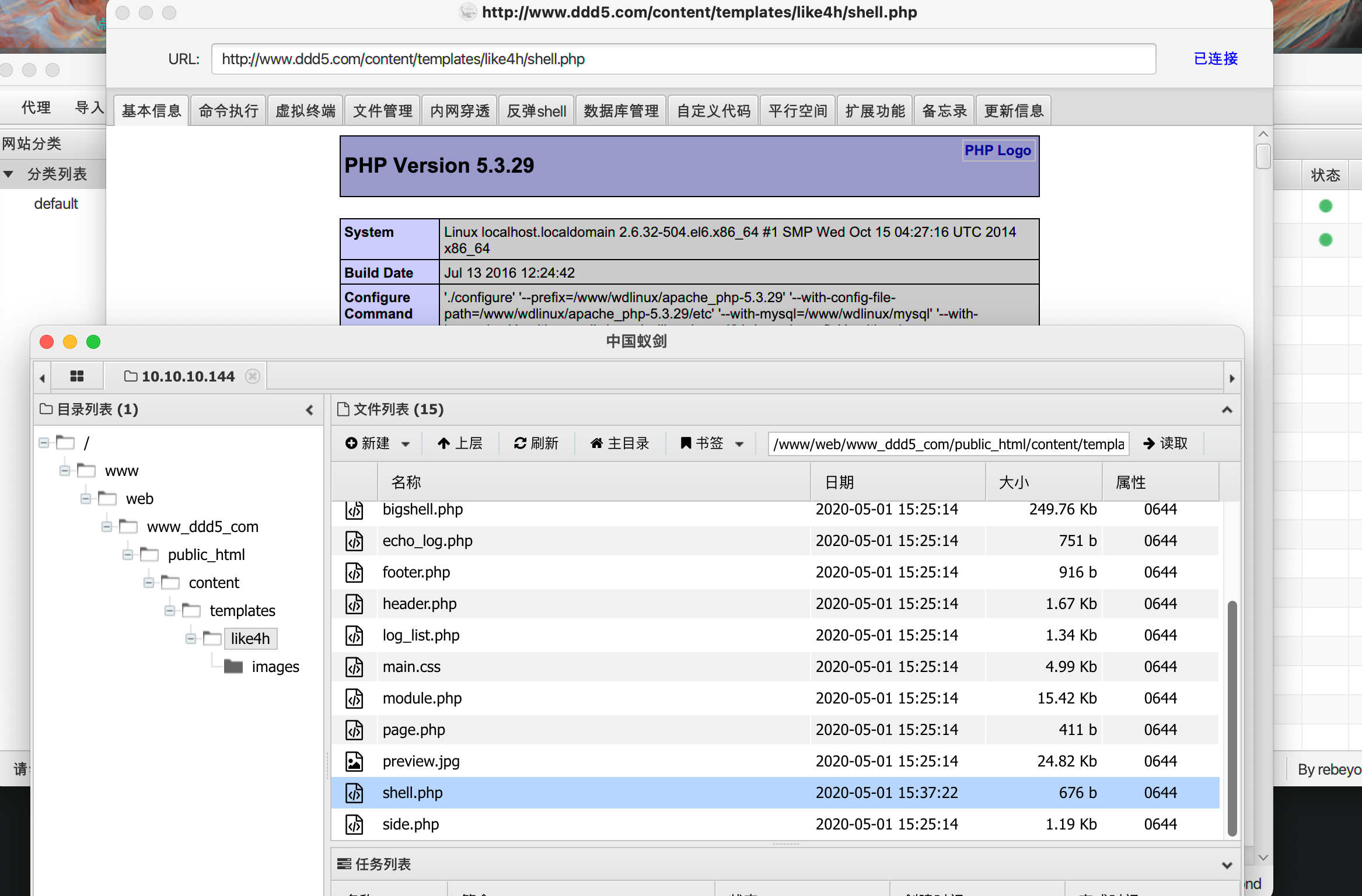Collapse the templates tree node

coord(170,611)
